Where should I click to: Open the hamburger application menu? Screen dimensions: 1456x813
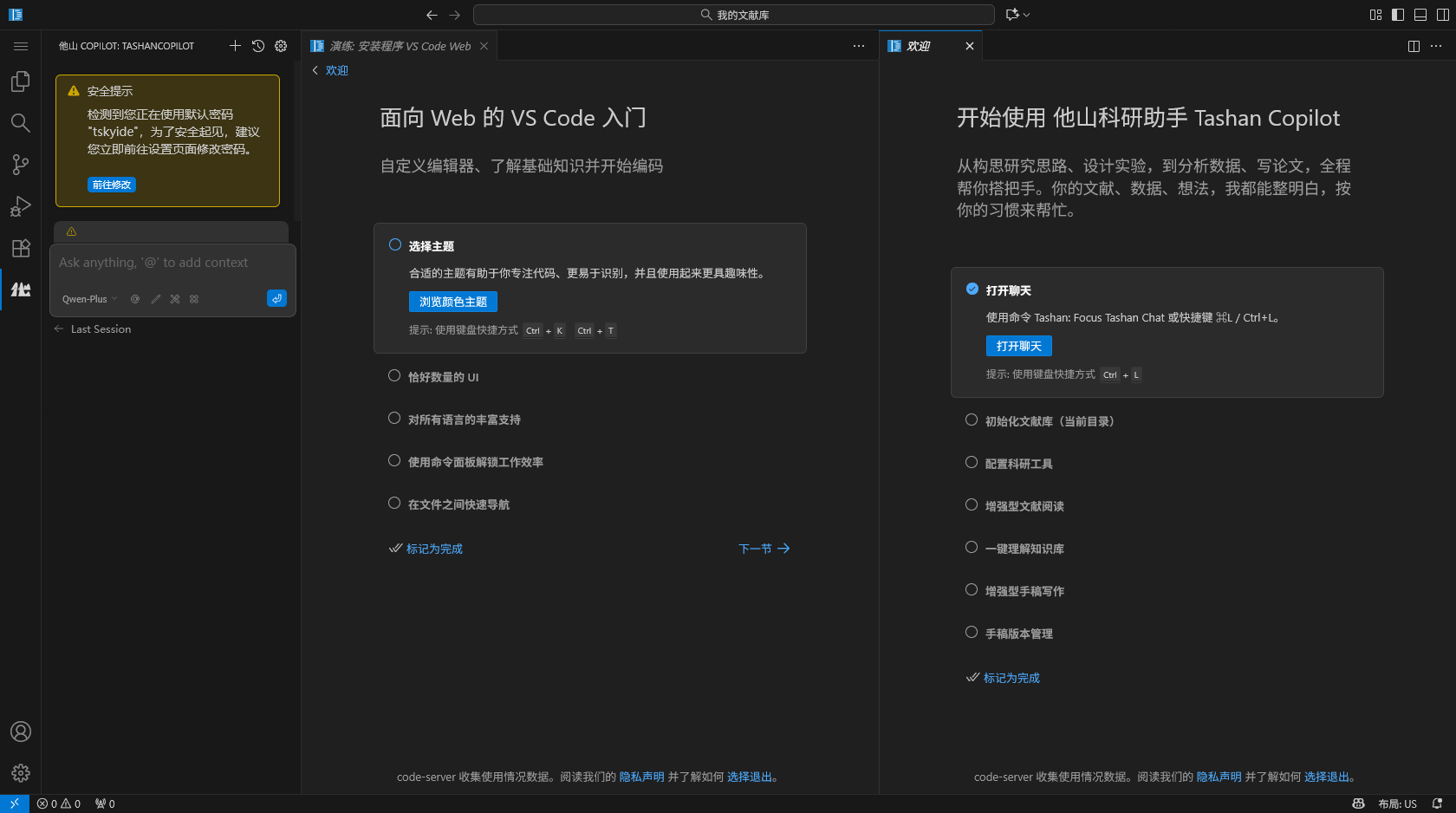(x=21, y=46)
